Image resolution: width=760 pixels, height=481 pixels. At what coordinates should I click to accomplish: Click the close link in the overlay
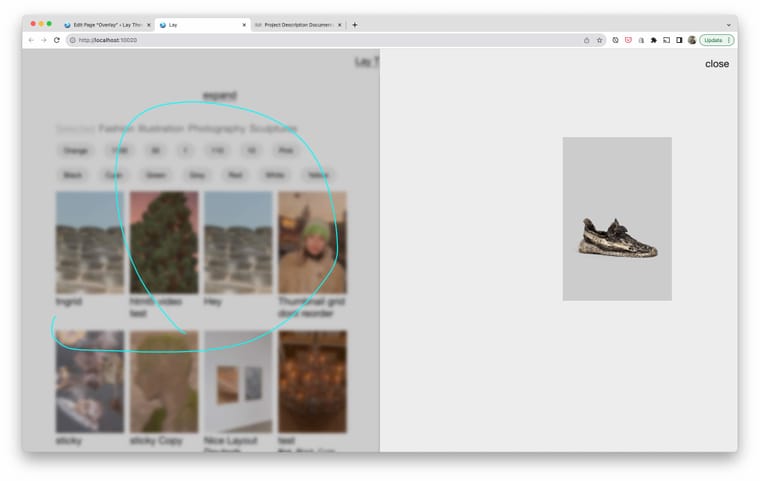pyautogui.click(x=716, y=64)
